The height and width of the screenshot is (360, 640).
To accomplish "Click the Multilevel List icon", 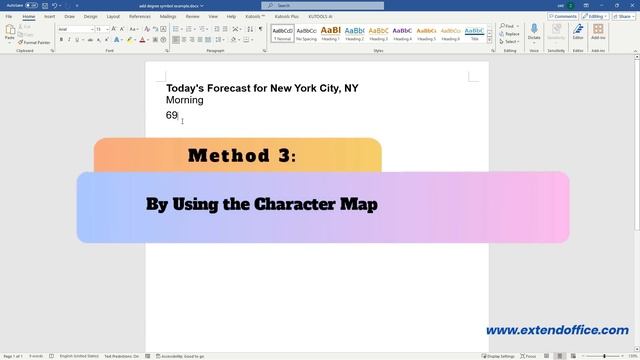I will coord(202,29).
